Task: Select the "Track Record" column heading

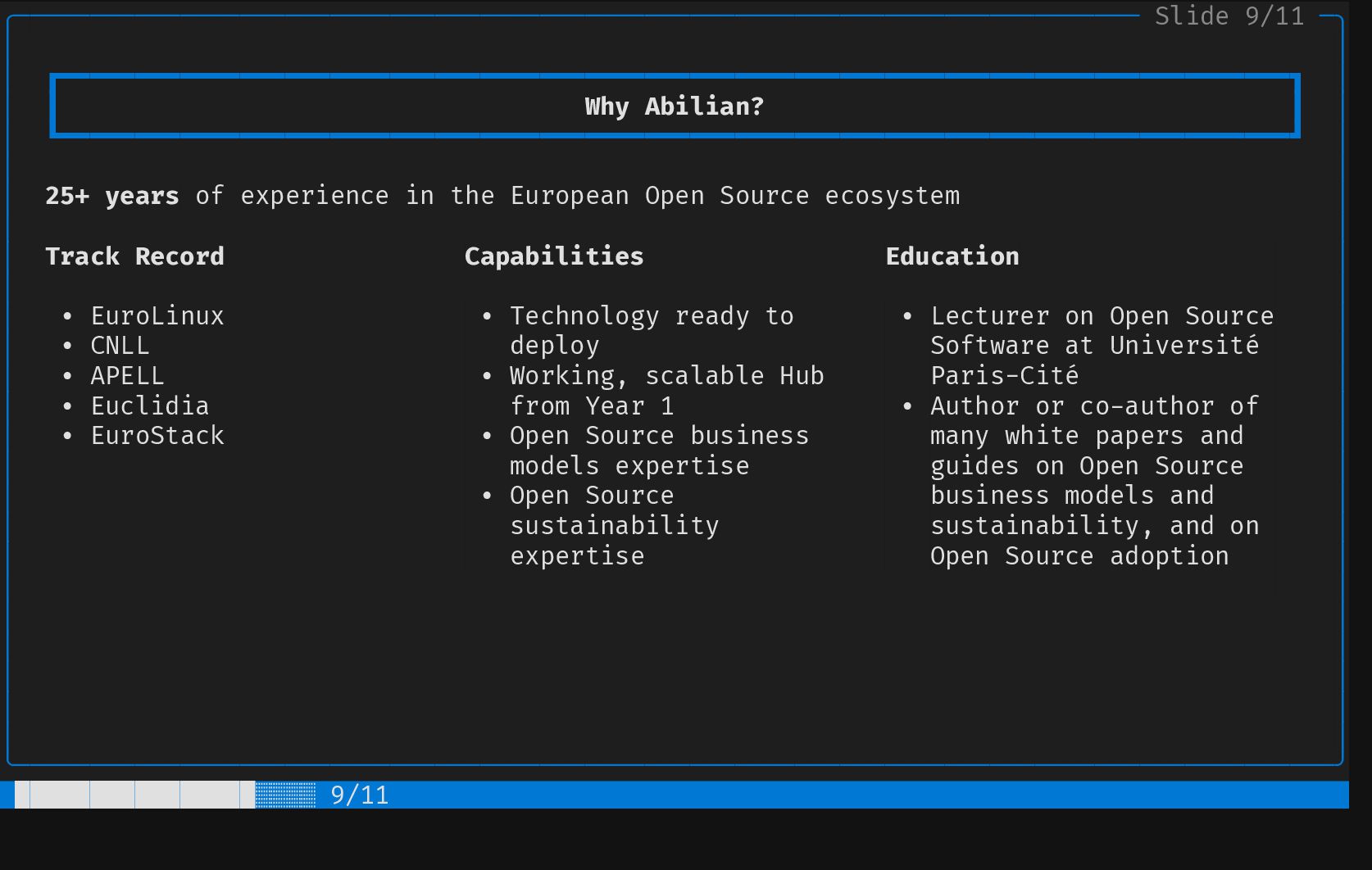Action: (134, 256)
